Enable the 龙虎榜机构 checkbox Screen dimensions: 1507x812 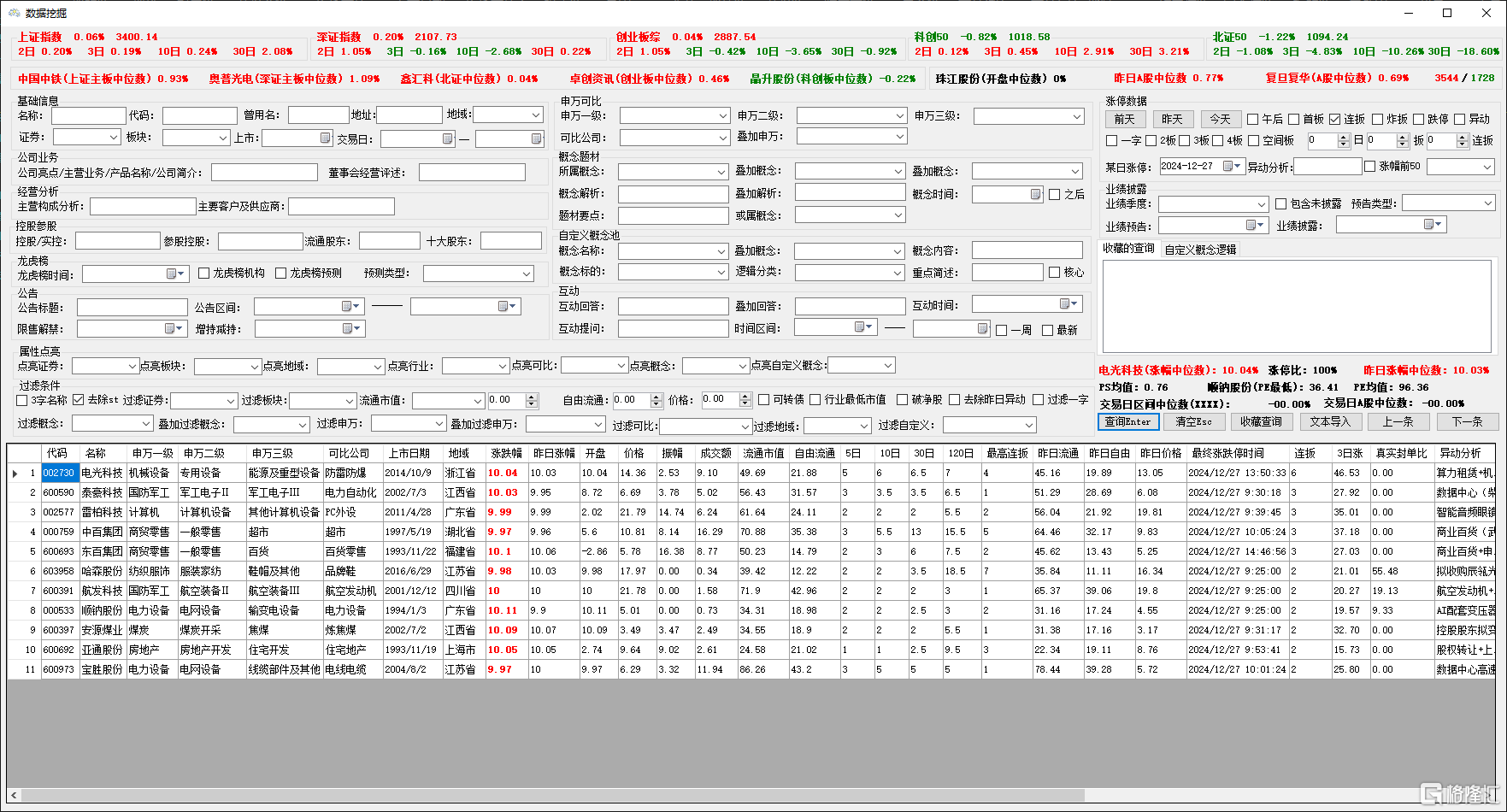pos(203,274)
